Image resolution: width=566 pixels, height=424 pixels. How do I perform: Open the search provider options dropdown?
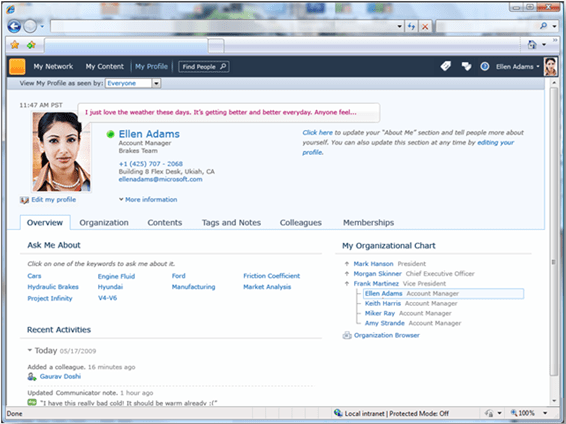tap(554, 26)
